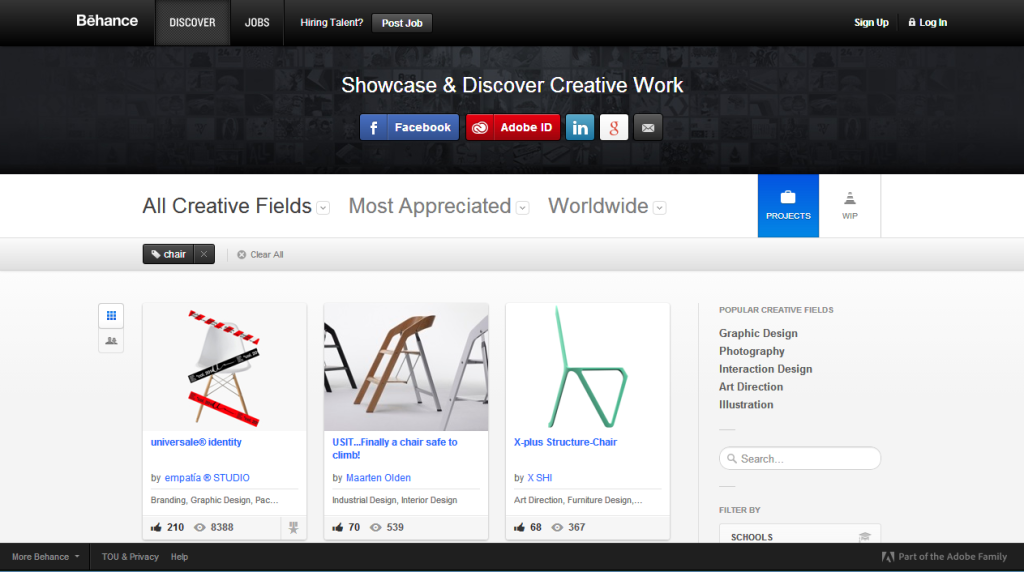Select Graphic Design creative field
Viewport: 1024px width, 572px height.
(758, 333)
